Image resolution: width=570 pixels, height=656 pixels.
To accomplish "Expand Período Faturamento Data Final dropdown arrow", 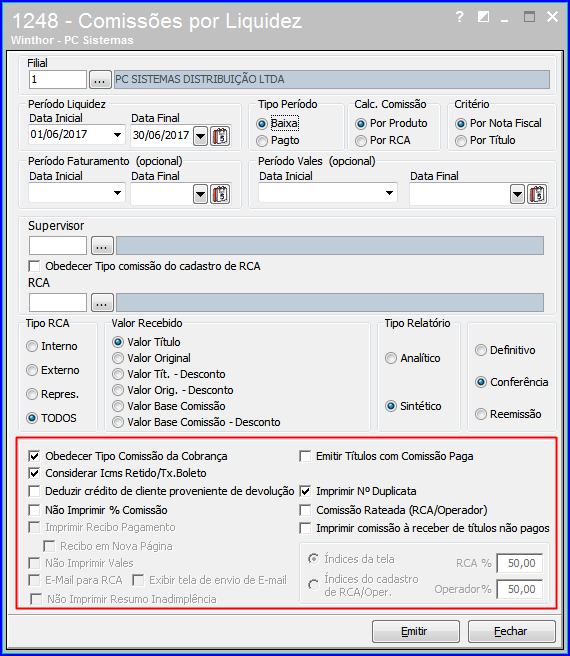I will 200,194.
